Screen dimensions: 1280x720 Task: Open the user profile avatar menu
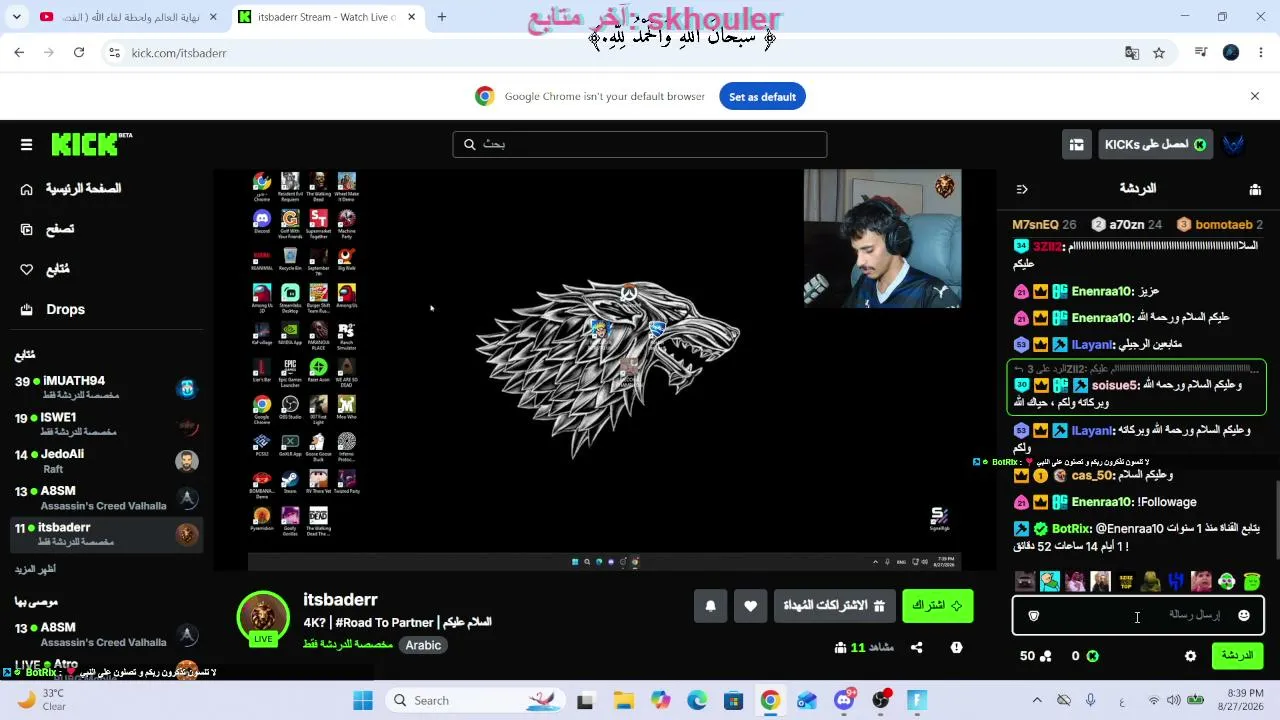1234,145
